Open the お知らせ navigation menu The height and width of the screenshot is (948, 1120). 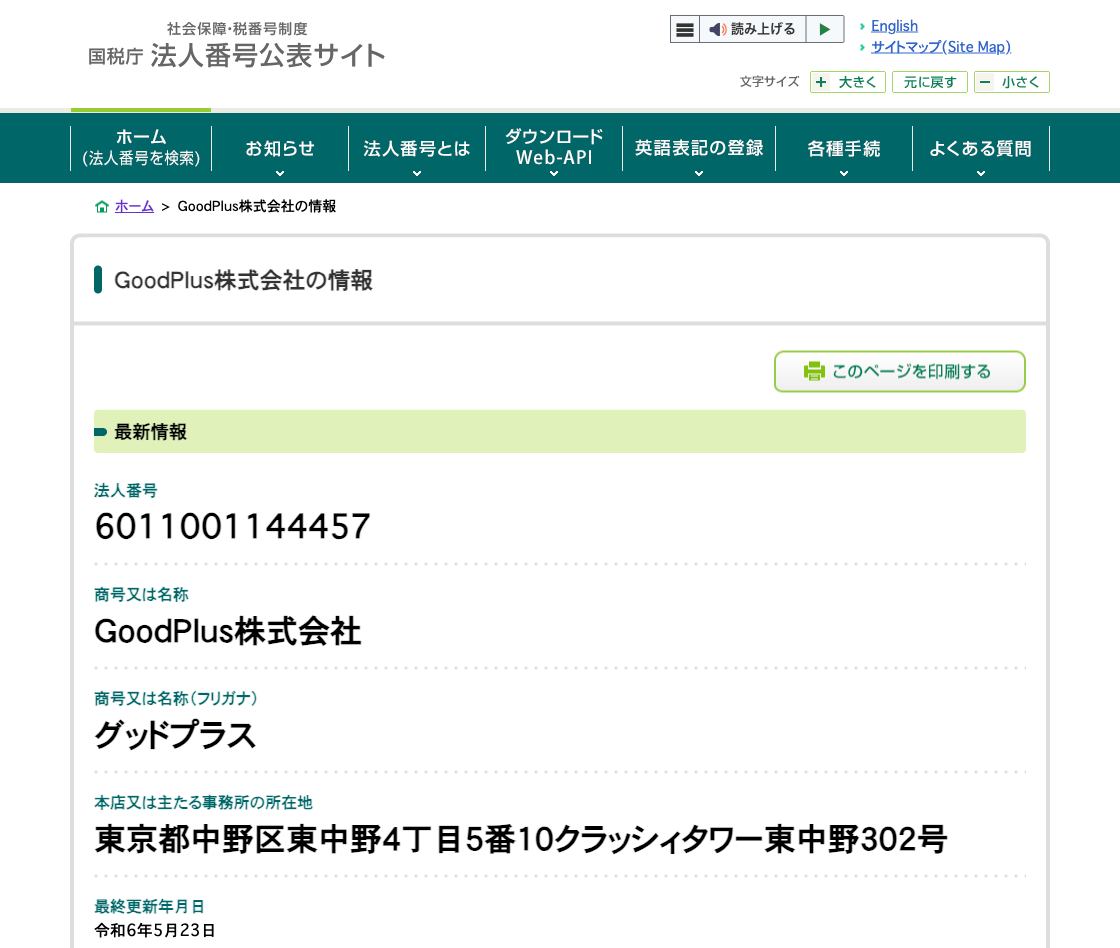pos(280,148)
